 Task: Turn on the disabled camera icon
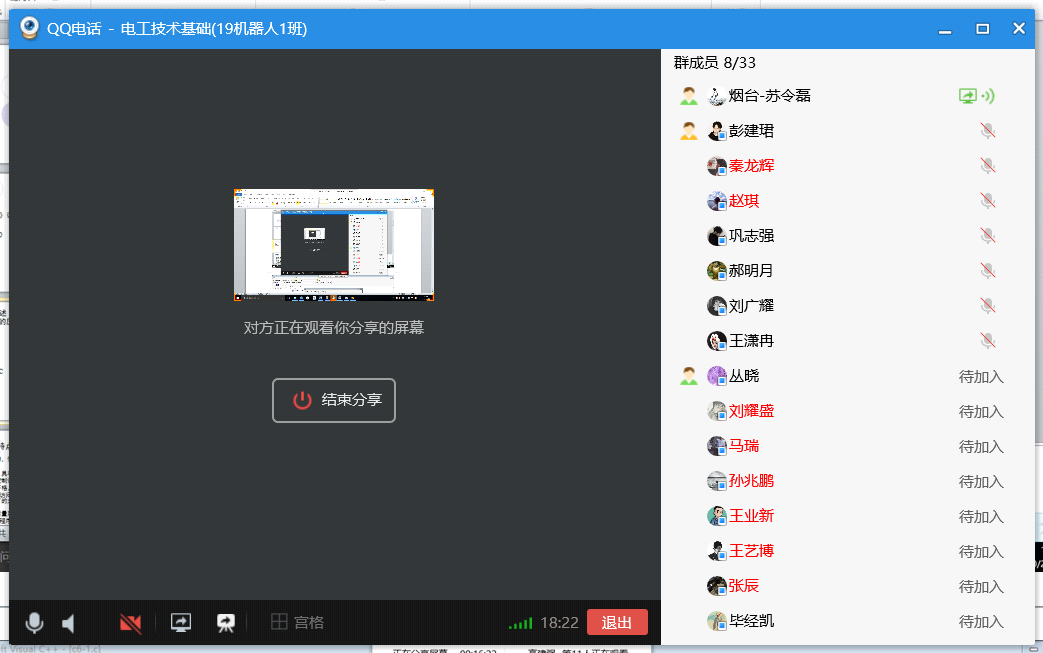(x=130, y=623)
